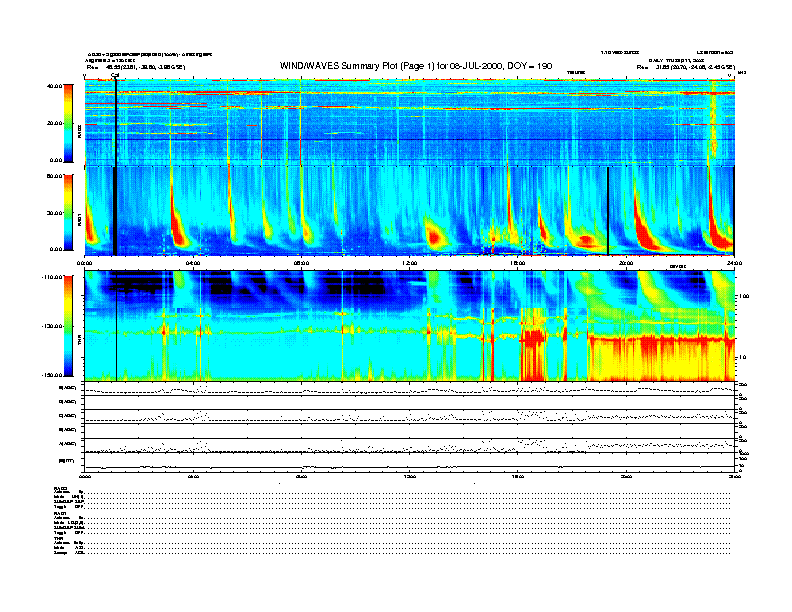Click the 12:00 tick label below RAD1 panel
Screen dimensions: 792x612
pos(410,263)
